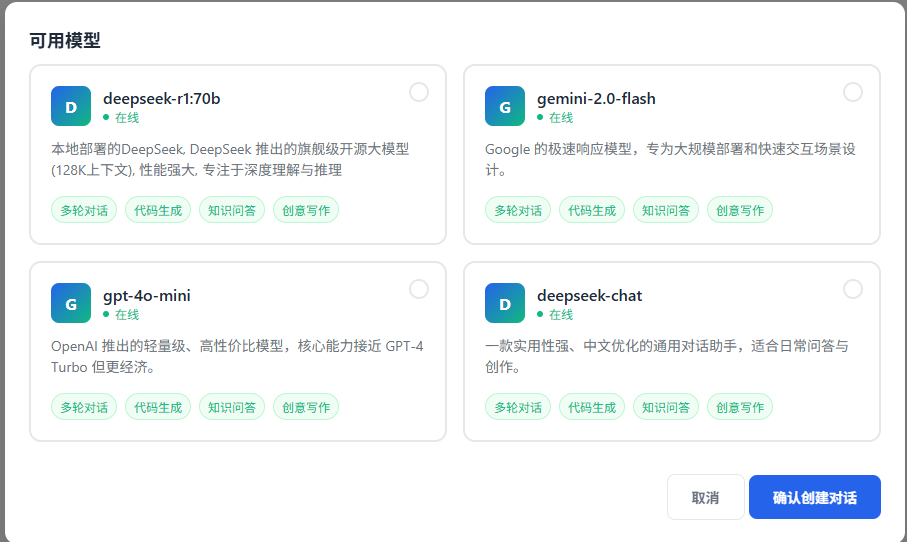
Task: Click 在线 status under deepseek-chat
Action: coord(555,315)
